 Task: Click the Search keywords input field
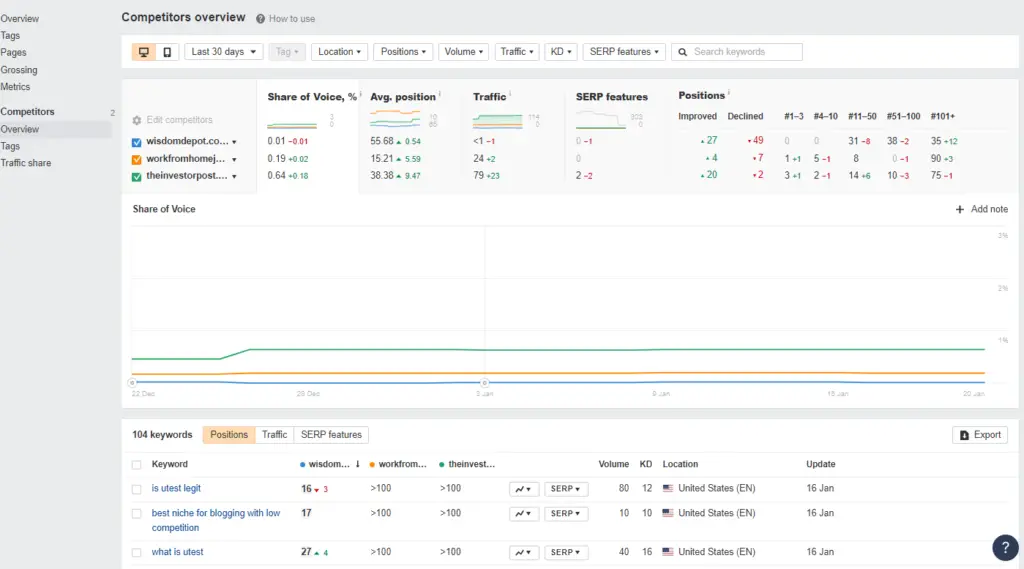[737, 52]
